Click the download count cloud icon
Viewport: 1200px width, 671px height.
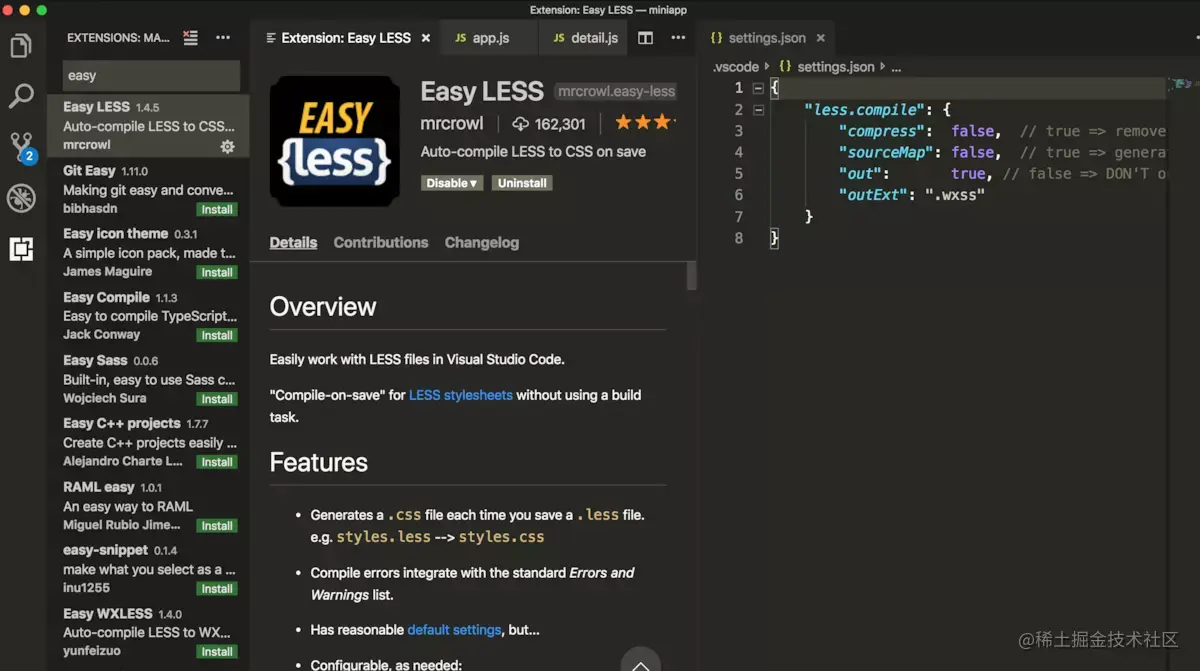pyautogui.click(x=520, y=124)
